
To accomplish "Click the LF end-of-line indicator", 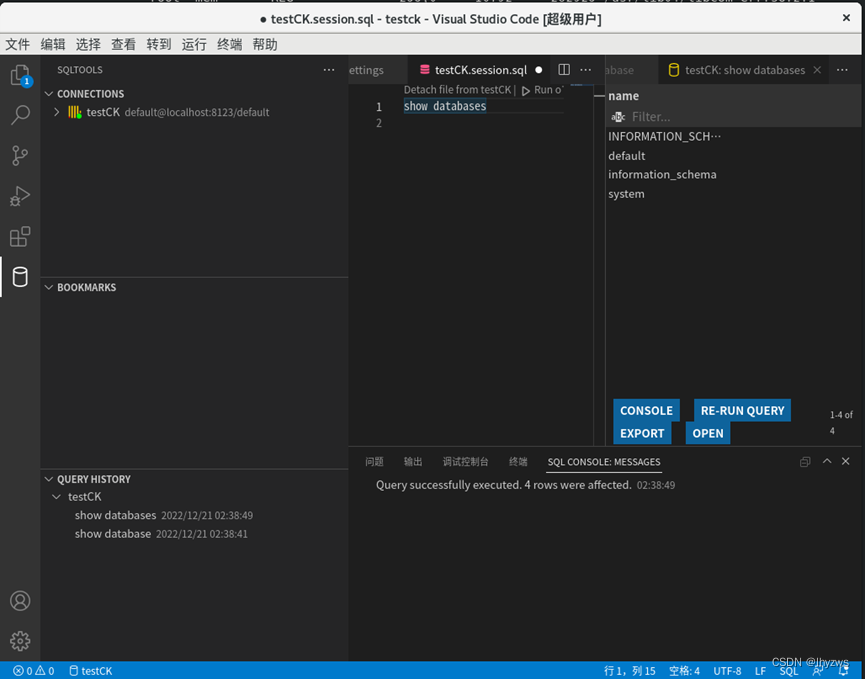I will [x=760, y=671].
